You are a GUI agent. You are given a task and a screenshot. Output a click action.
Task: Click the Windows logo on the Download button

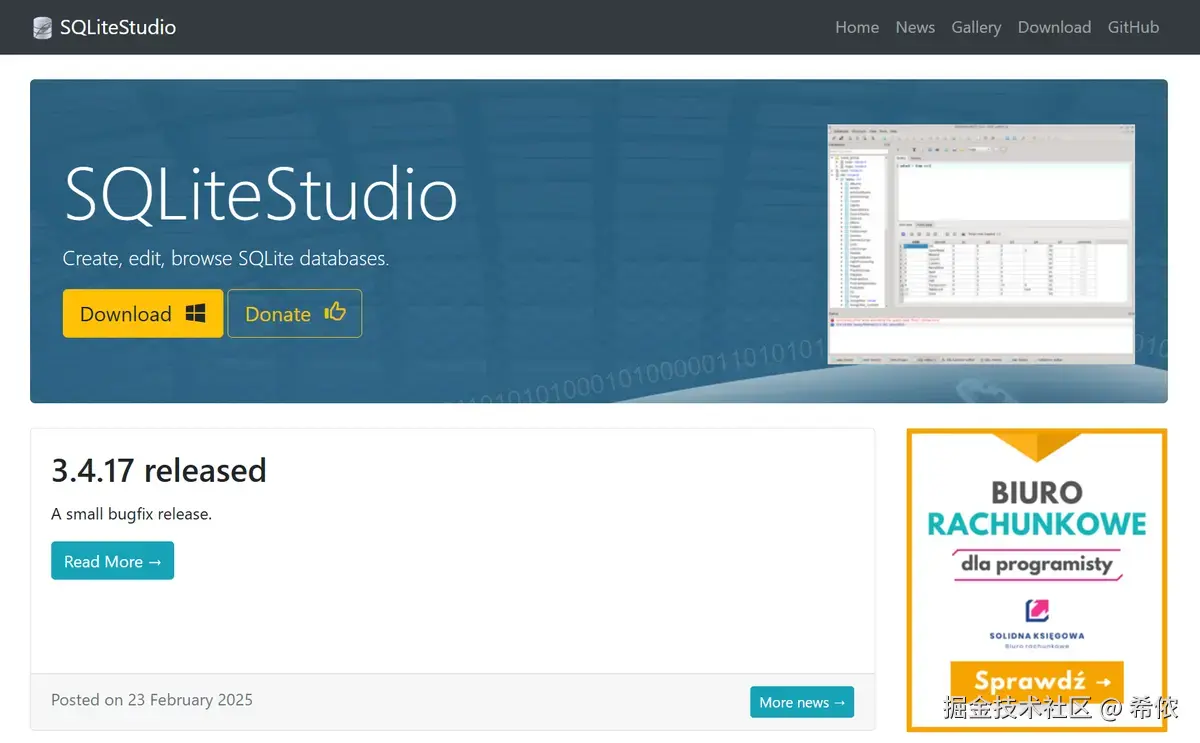[195, 313]
